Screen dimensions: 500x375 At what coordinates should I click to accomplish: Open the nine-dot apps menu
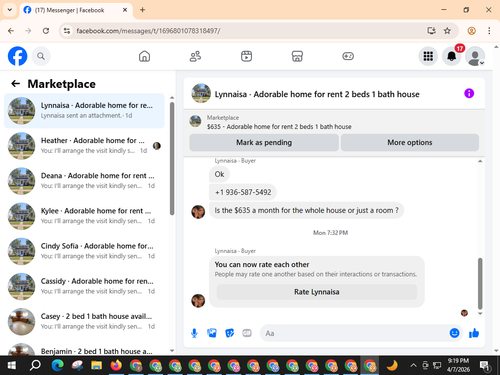428,56
